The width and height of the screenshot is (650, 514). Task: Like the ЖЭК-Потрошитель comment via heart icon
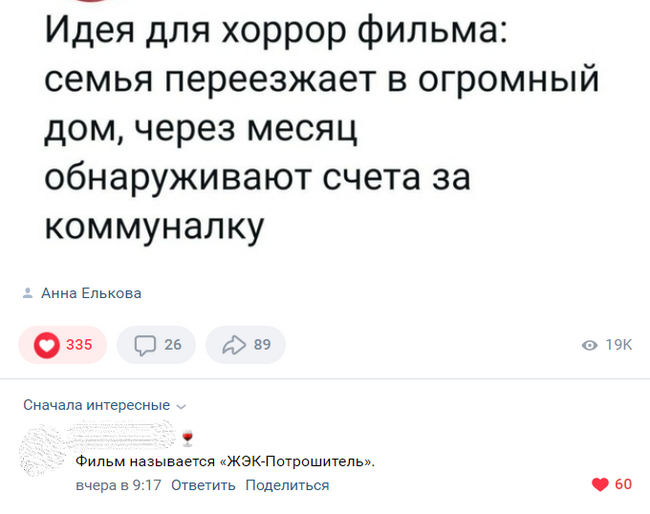click(x=600, y=485)
